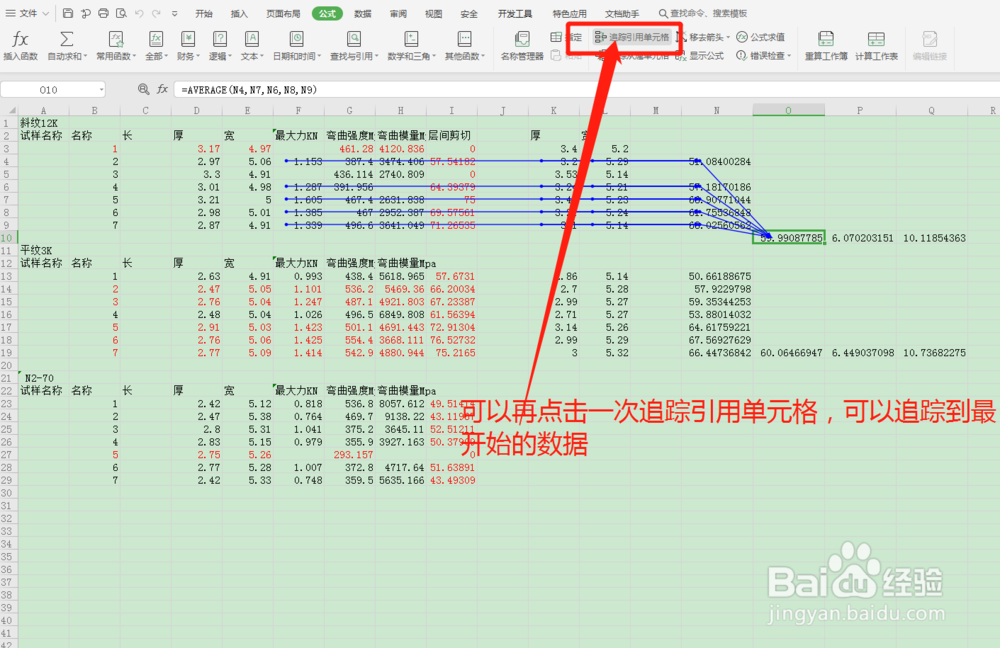Image resolution: width=1000 pixels, height=648 pixels.
Task: Click Evaluate Formula (公式求值)
Action: coord(761,37)
